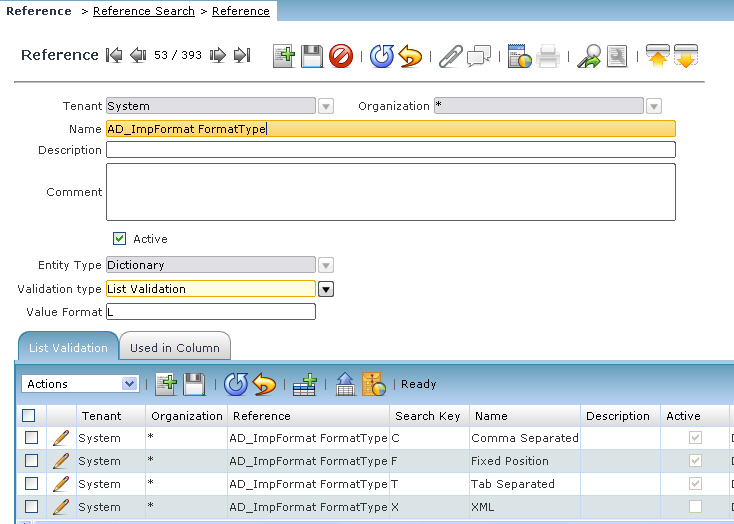Switch to Used in Column tab

175,348
